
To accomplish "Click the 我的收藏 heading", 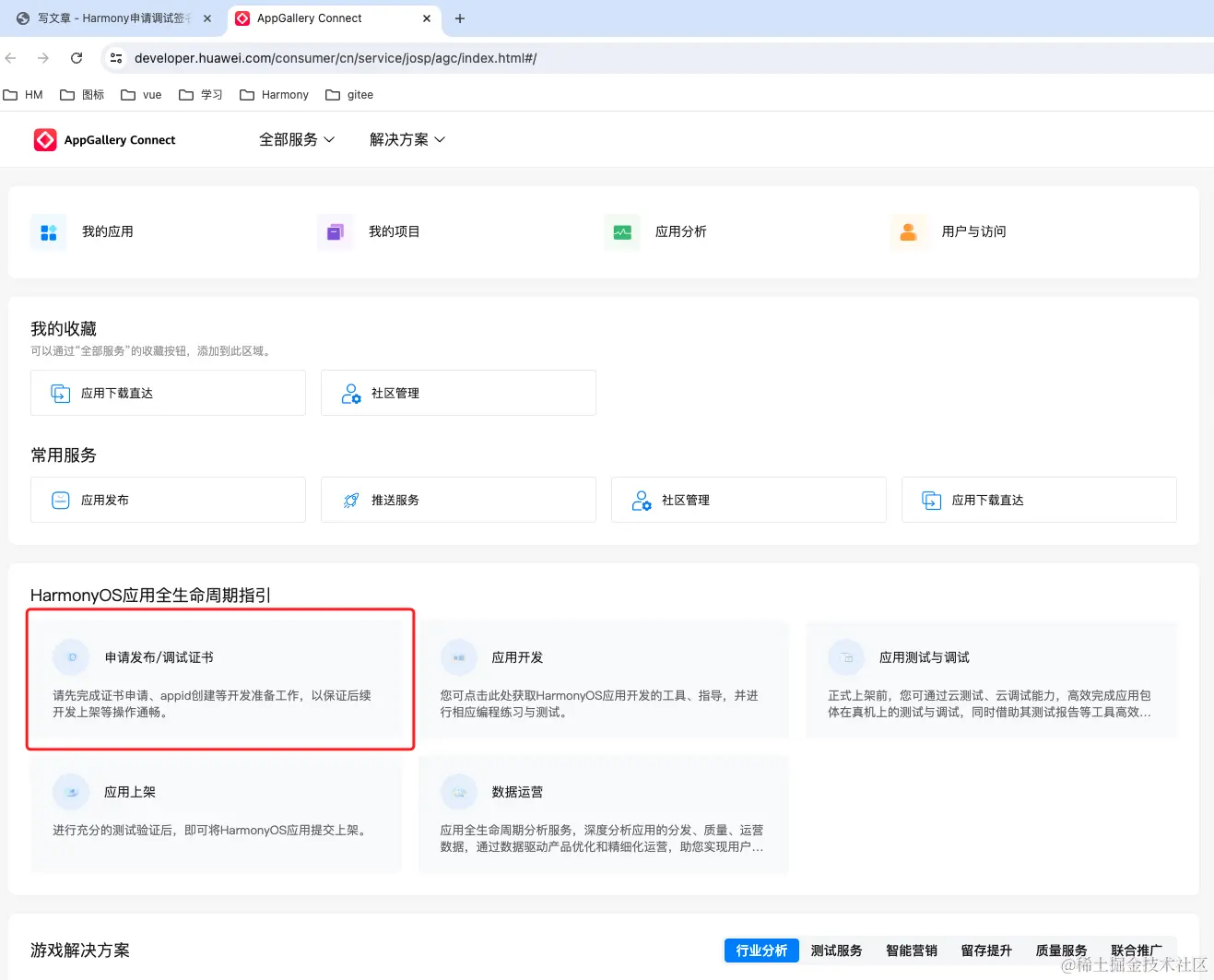I will tap(64, 329).
